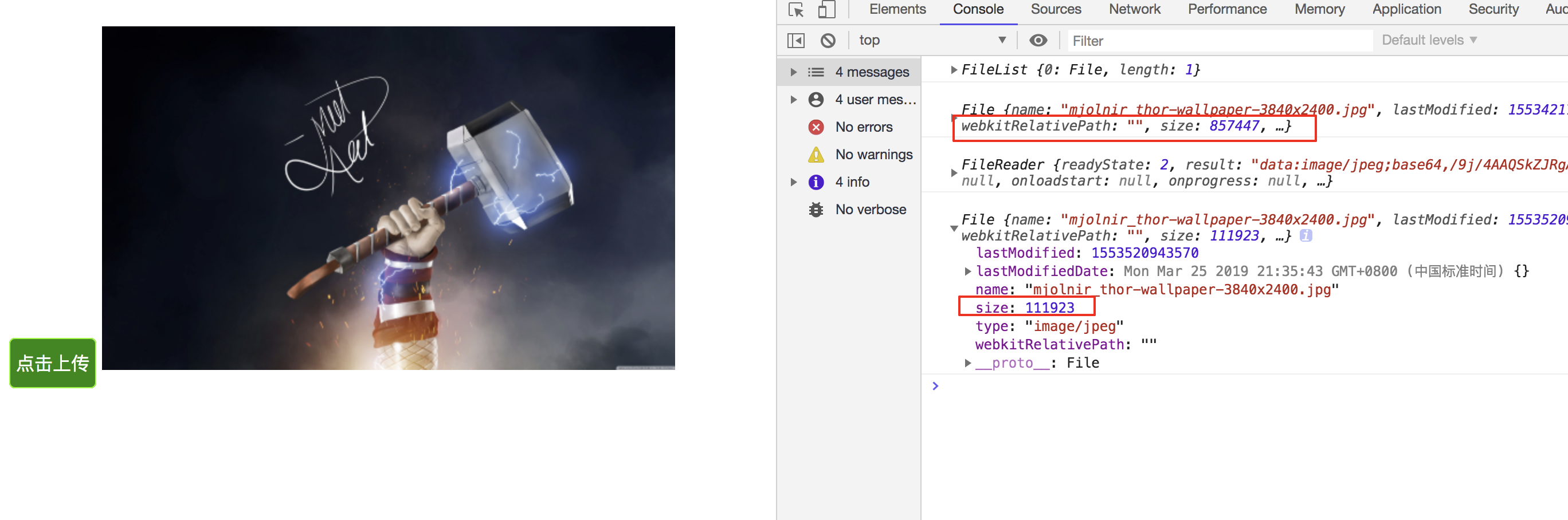Click the uploaded Thor hammer image preview
This screenshot has width=1568, height=520.
pos(389,198)
